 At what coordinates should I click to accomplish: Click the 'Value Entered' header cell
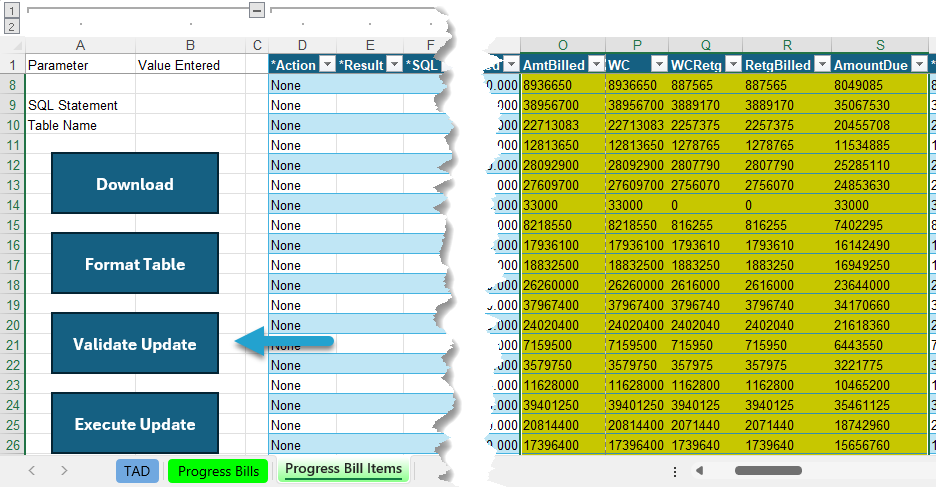point(190,65)
